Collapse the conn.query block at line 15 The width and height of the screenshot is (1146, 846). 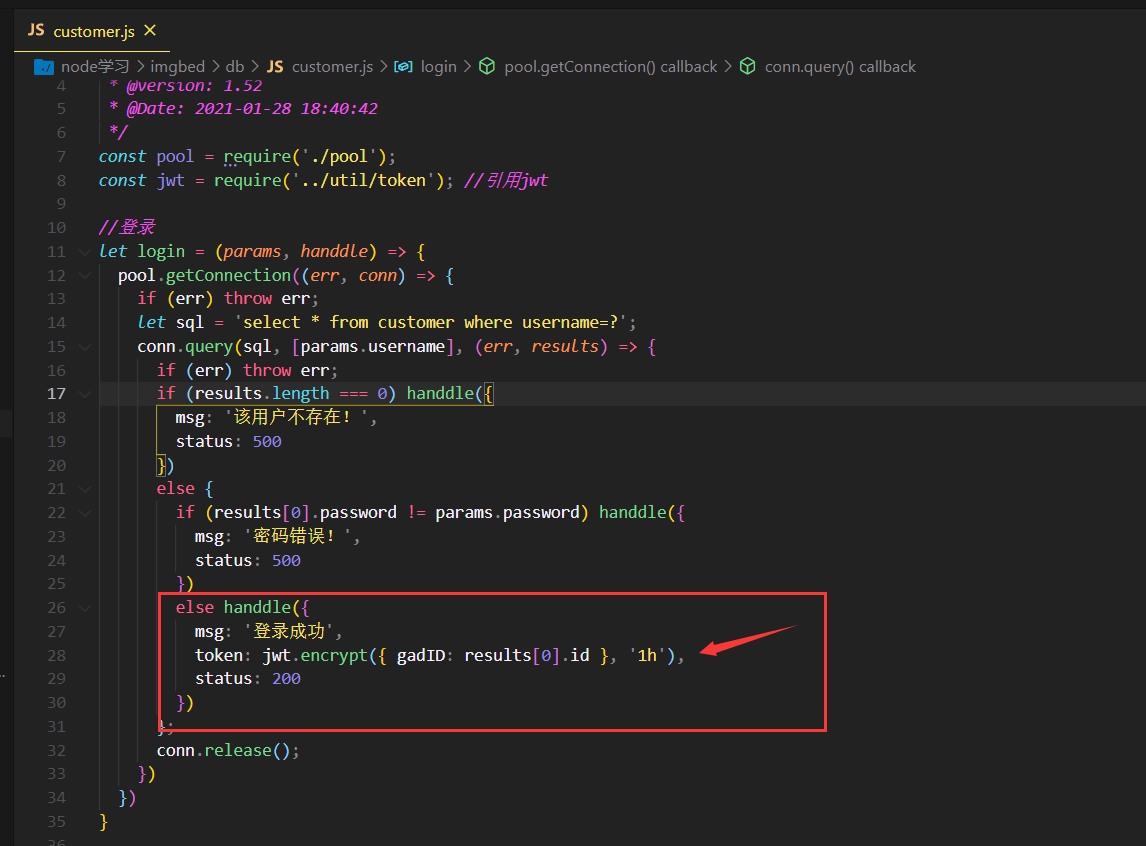tap(85, 346)
